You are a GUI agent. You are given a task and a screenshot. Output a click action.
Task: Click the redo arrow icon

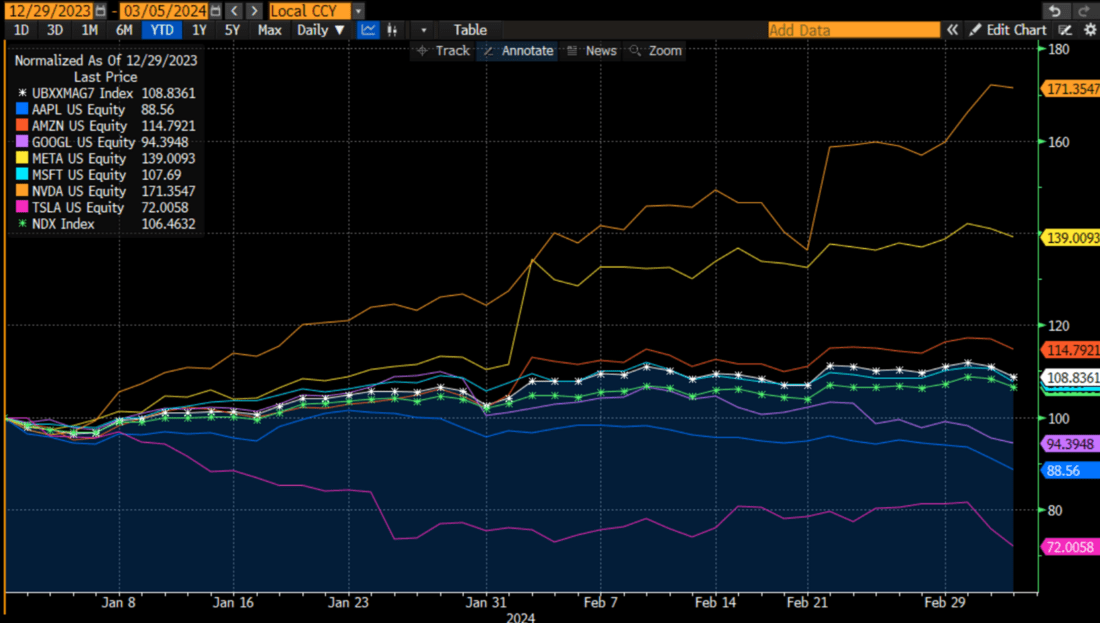click(x=1085, y=11)
